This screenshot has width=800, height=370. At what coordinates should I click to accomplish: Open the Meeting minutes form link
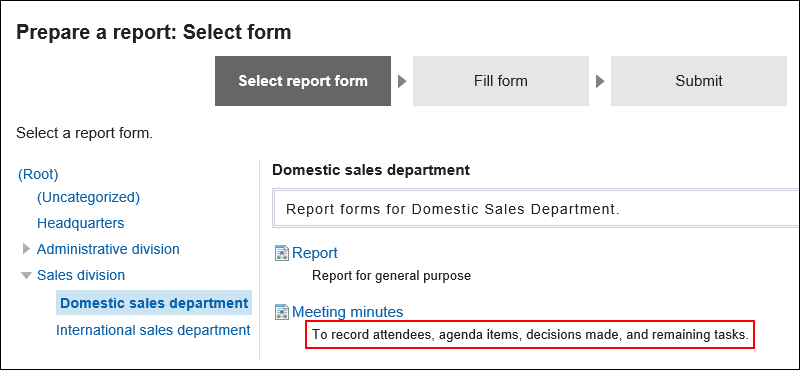(x=347, y=312)
